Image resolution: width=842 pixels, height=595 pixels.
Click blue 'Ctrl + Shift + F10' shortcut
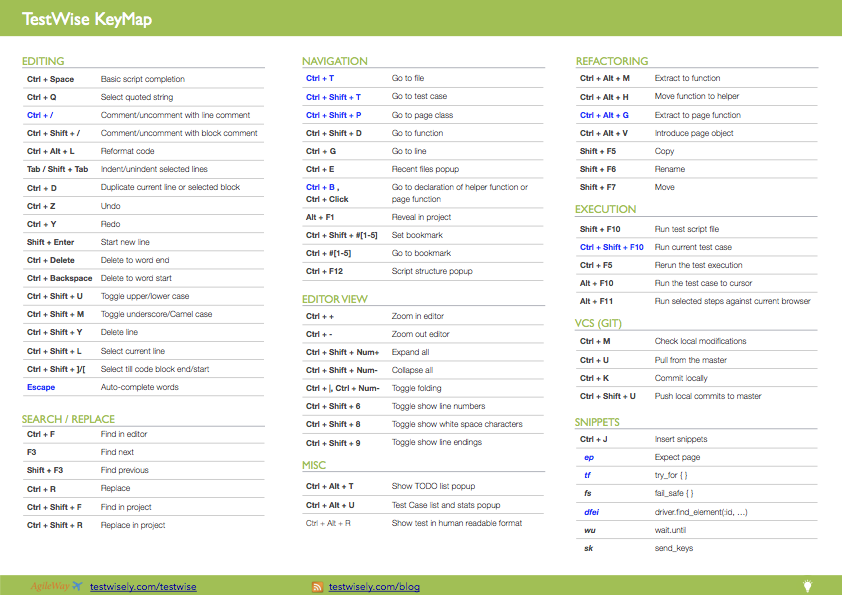pos(612,247)
